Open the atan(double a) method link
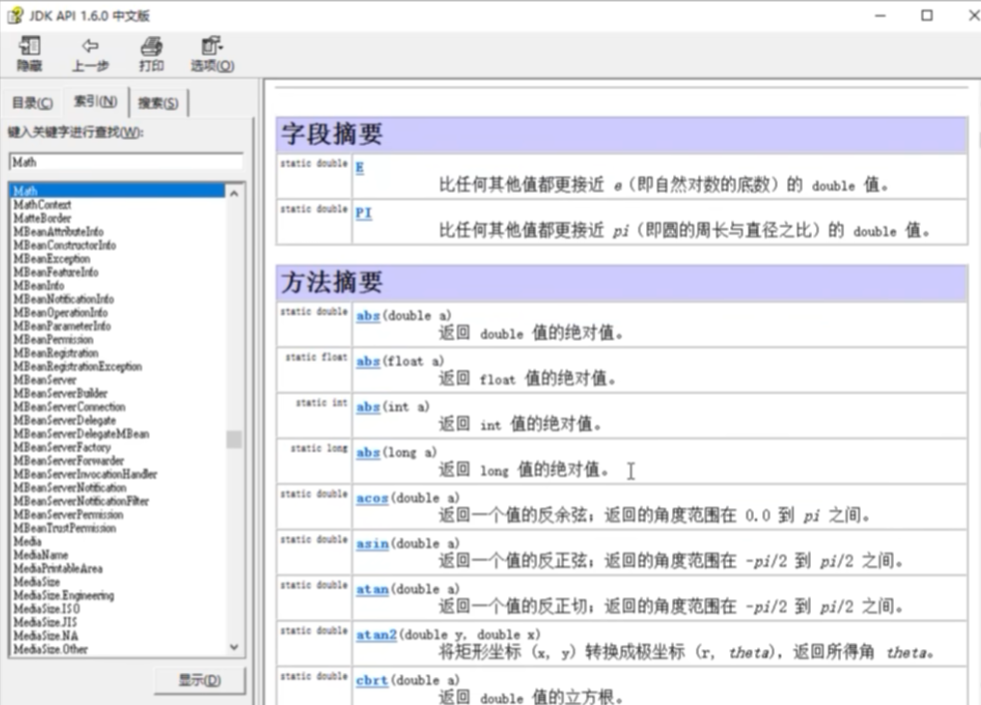Viewport: 981px width, 705px height. tap(372, 589)
